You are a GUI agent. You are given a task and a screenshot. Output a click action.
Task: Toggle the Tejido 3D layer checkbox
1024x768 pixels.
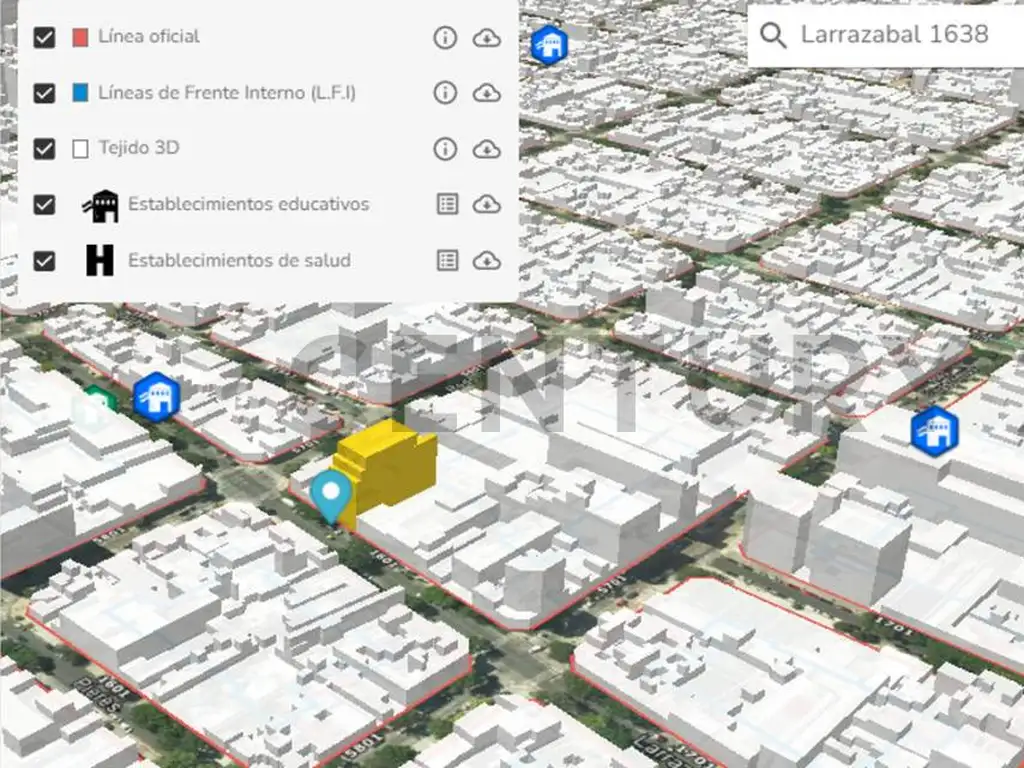[44, 149]
